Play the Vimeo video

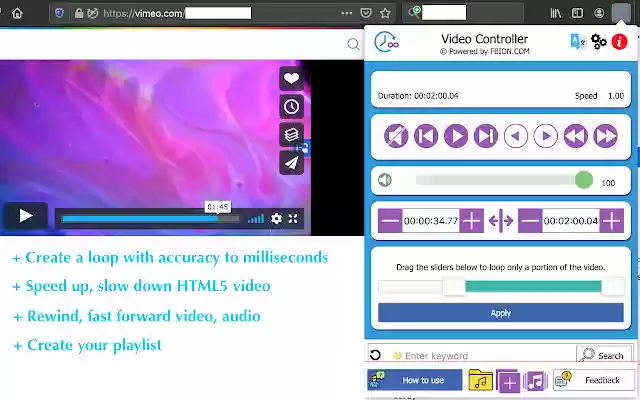[x=26, y=216]
